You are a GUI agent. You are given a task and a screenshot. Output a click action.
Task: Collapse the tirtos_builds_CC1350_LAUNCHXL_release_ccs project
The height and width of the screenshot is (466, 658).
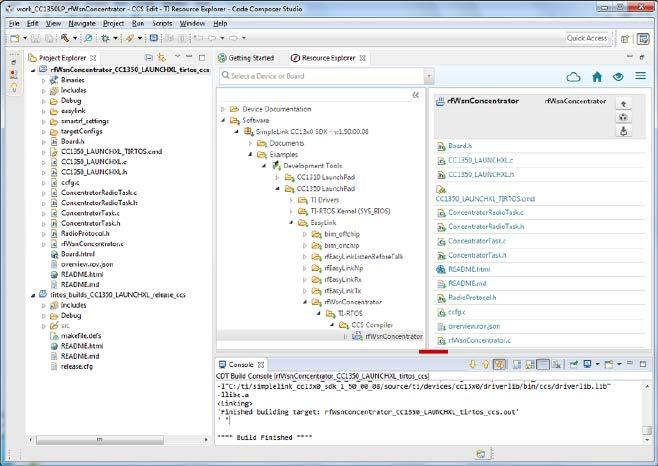click(33, 295)
